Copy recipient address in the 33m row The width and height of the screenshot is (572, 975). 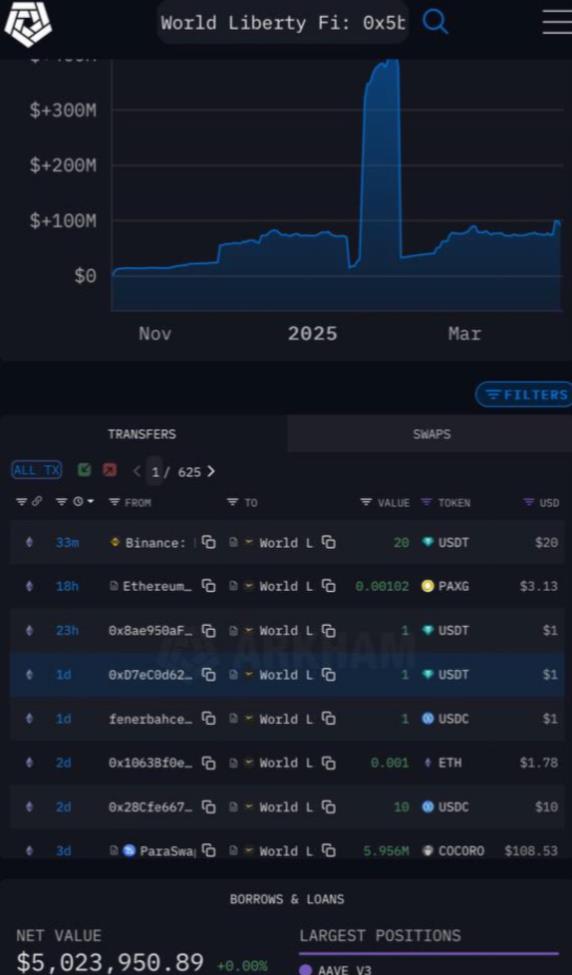pos(328,542)
